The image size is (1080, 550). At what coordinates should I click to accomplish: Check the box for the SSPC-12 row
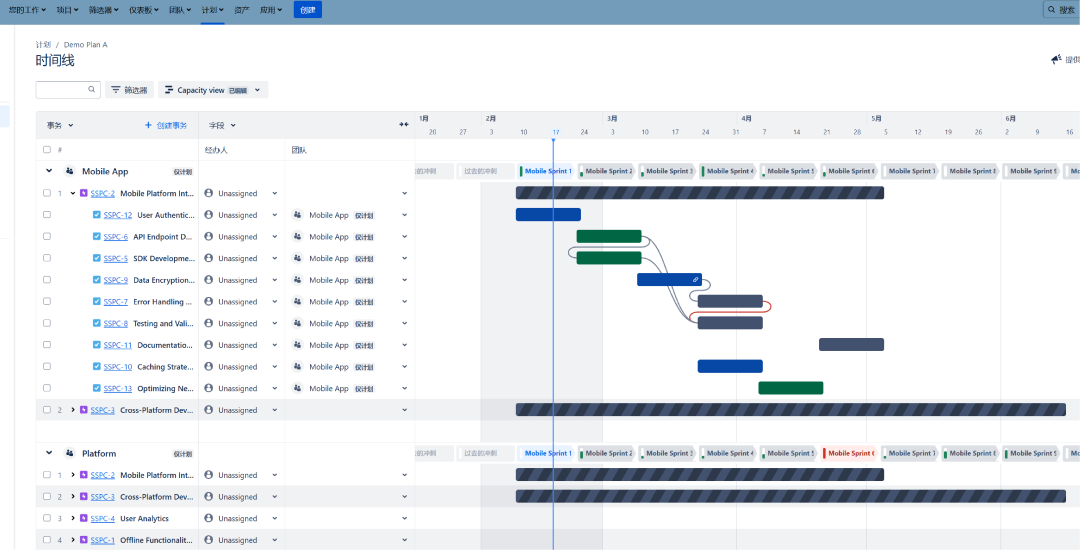[x=47, y=215]
